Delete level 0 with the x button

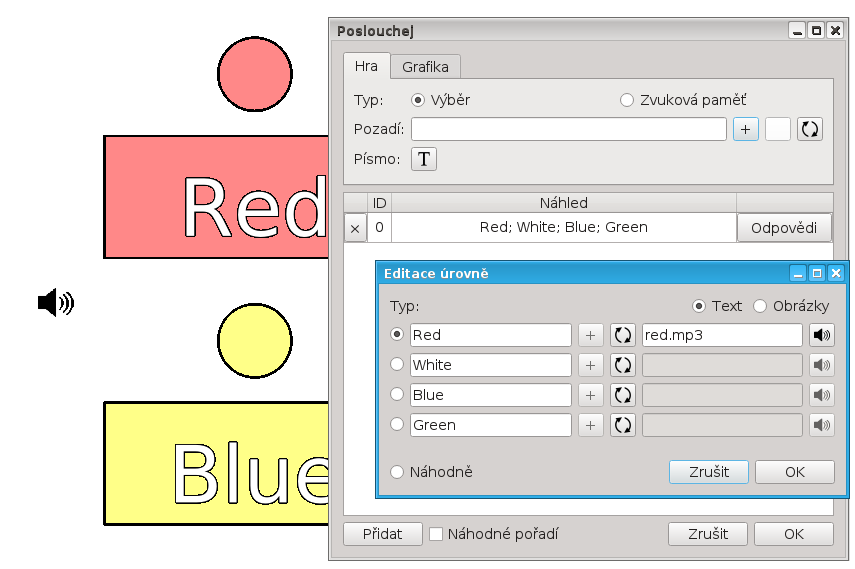click(x=355, y=228)
